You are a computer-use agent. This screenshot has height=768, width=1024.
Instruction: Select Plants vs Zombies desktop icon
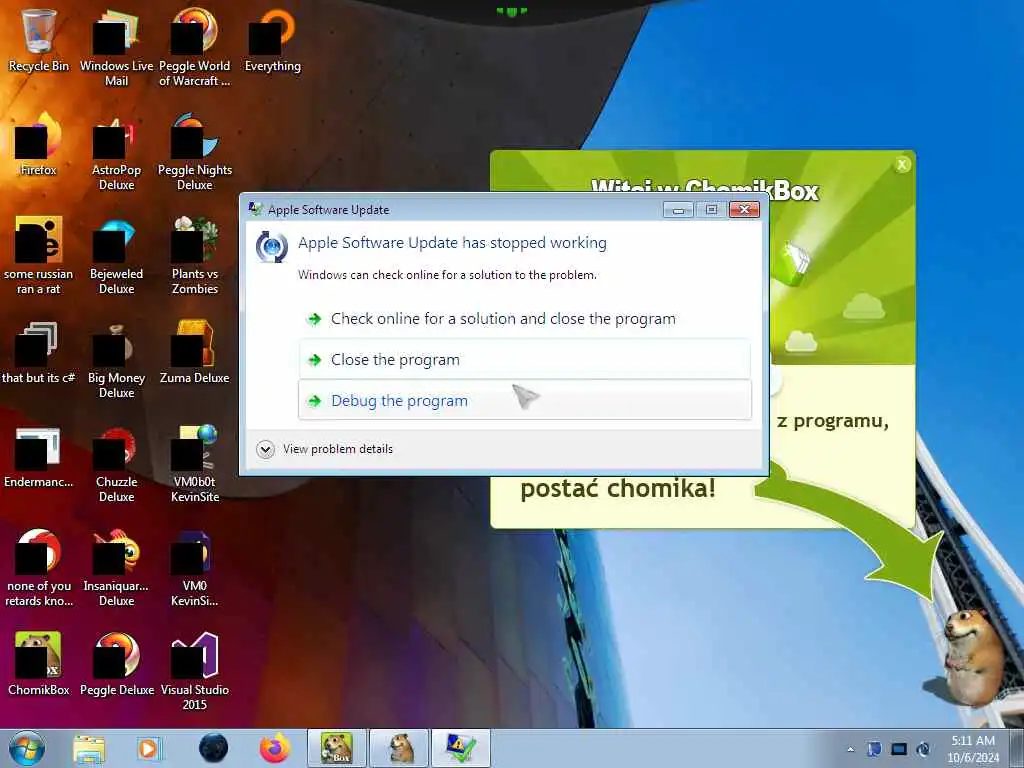coord(195,256)
